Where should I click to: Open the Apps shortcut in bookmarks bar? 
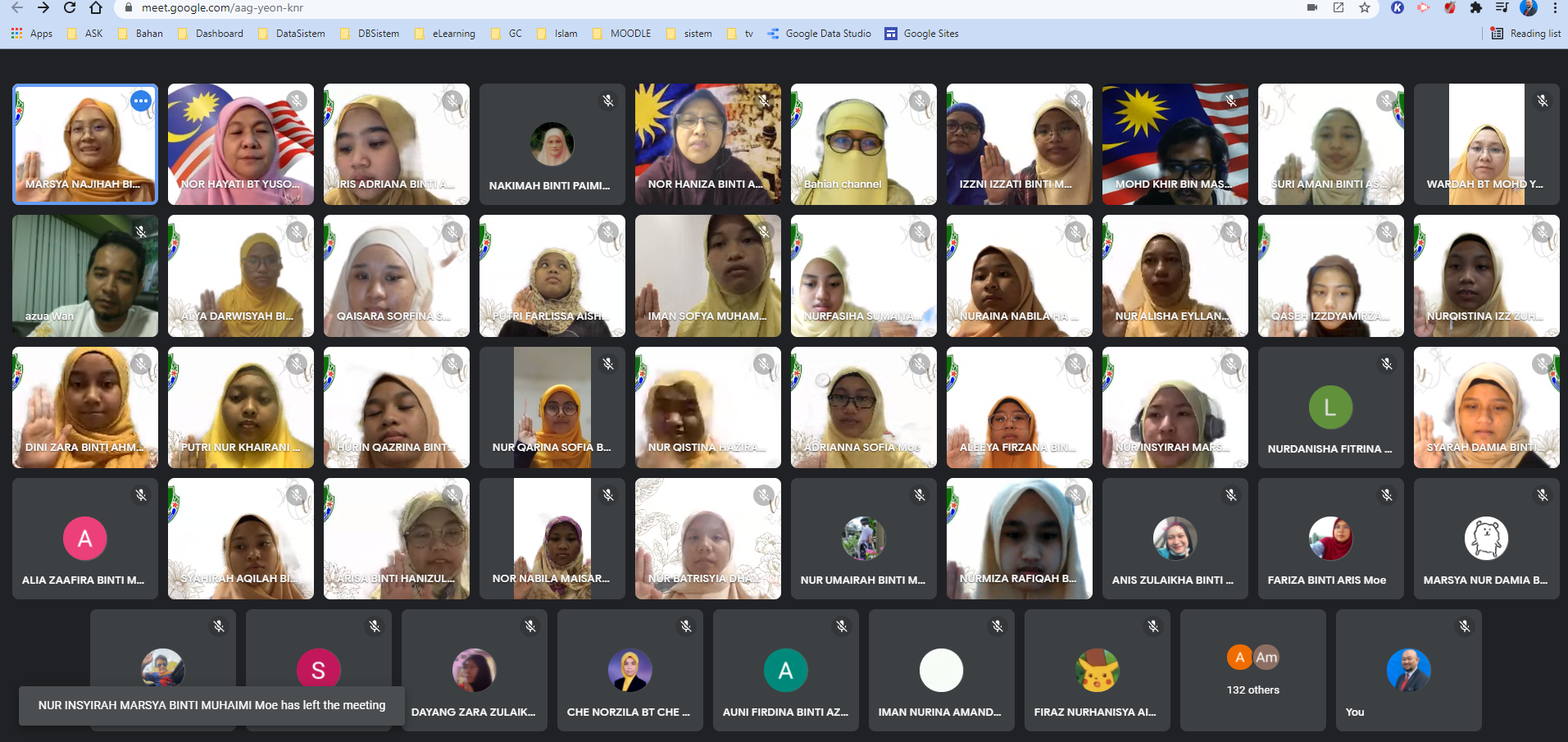(x=32, y=34)
